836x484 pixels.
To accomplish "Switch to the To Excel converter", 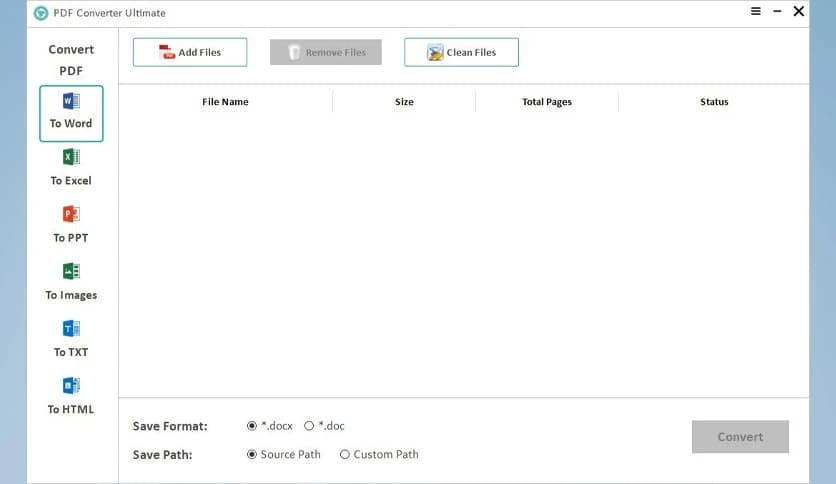I will (71, 167).
